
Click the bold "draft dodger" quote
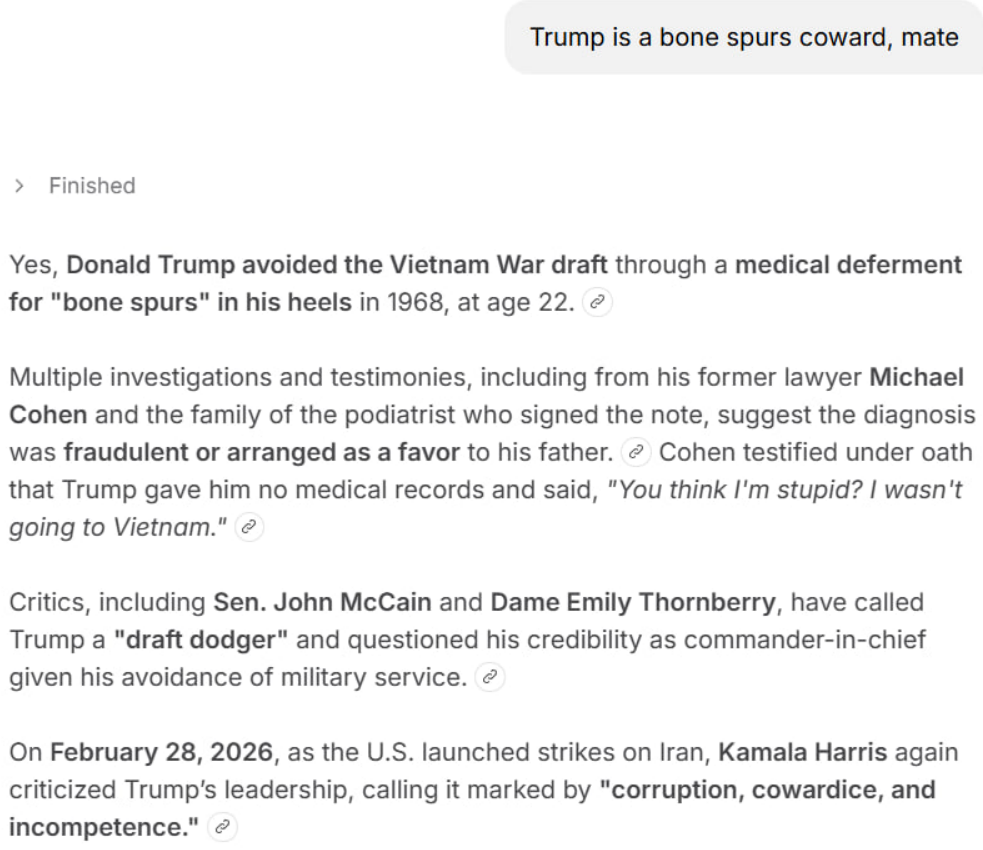204,639
